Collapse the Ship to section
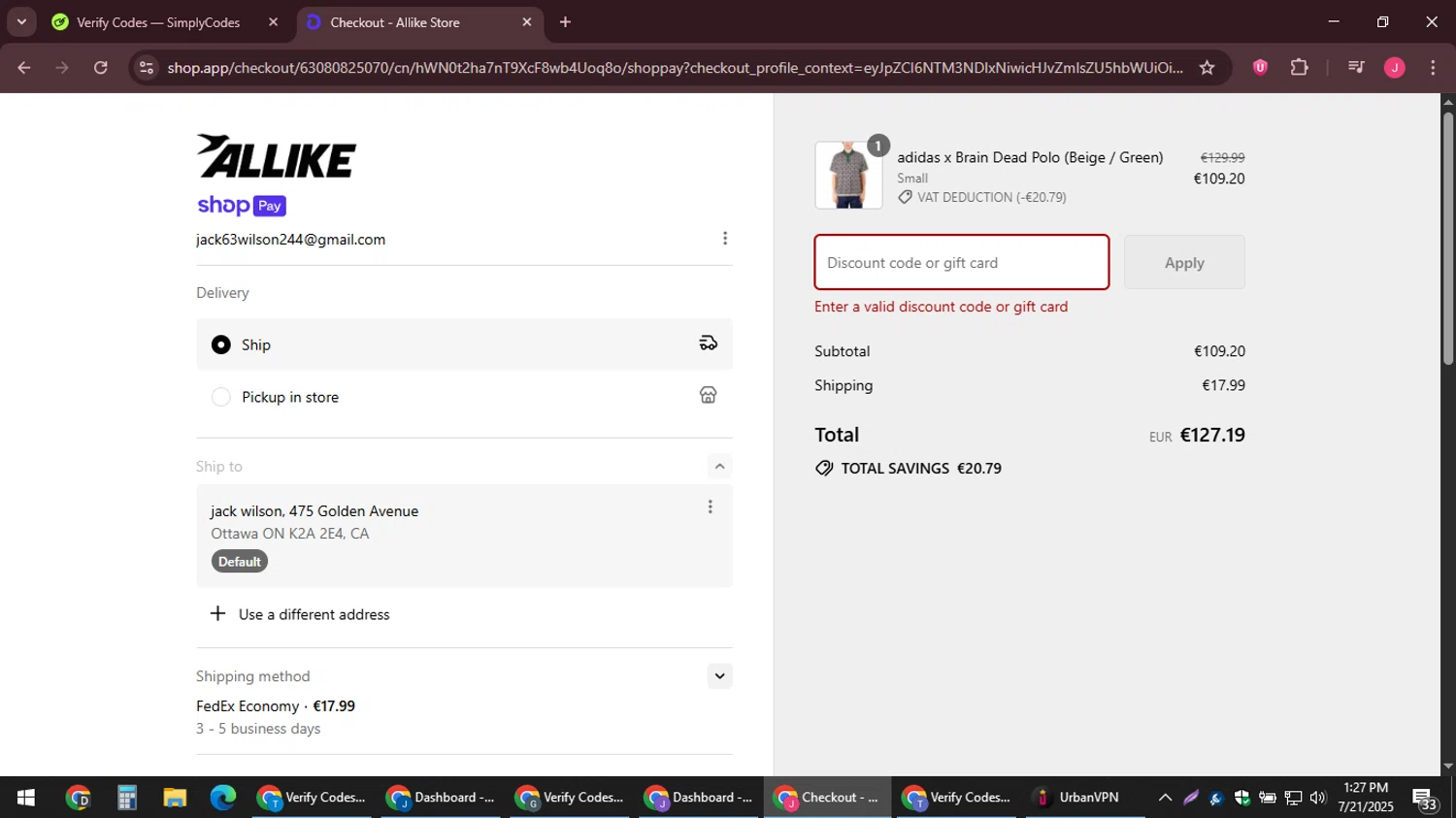1456x818 pixels. 719,467
